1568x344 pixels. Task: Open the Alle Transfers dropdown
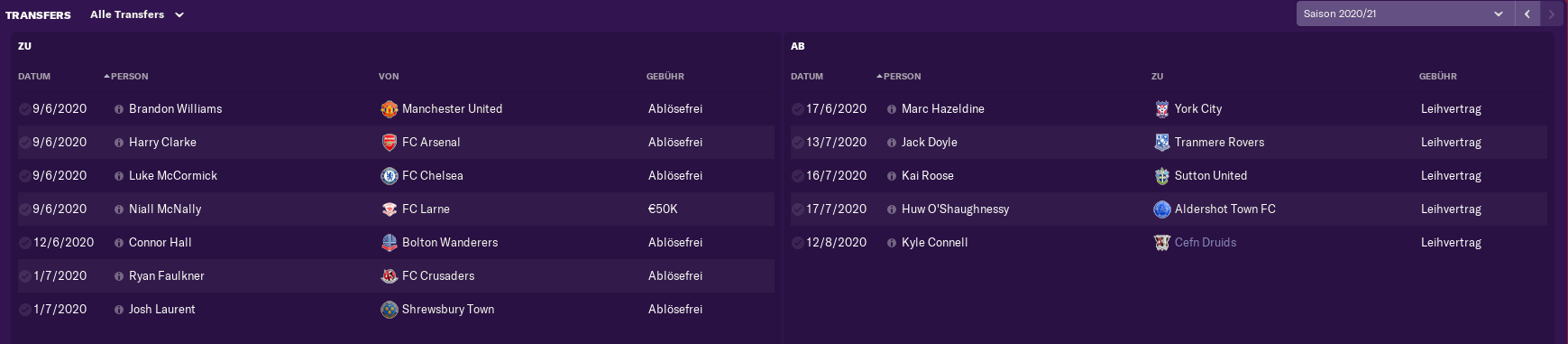(137, 14)
